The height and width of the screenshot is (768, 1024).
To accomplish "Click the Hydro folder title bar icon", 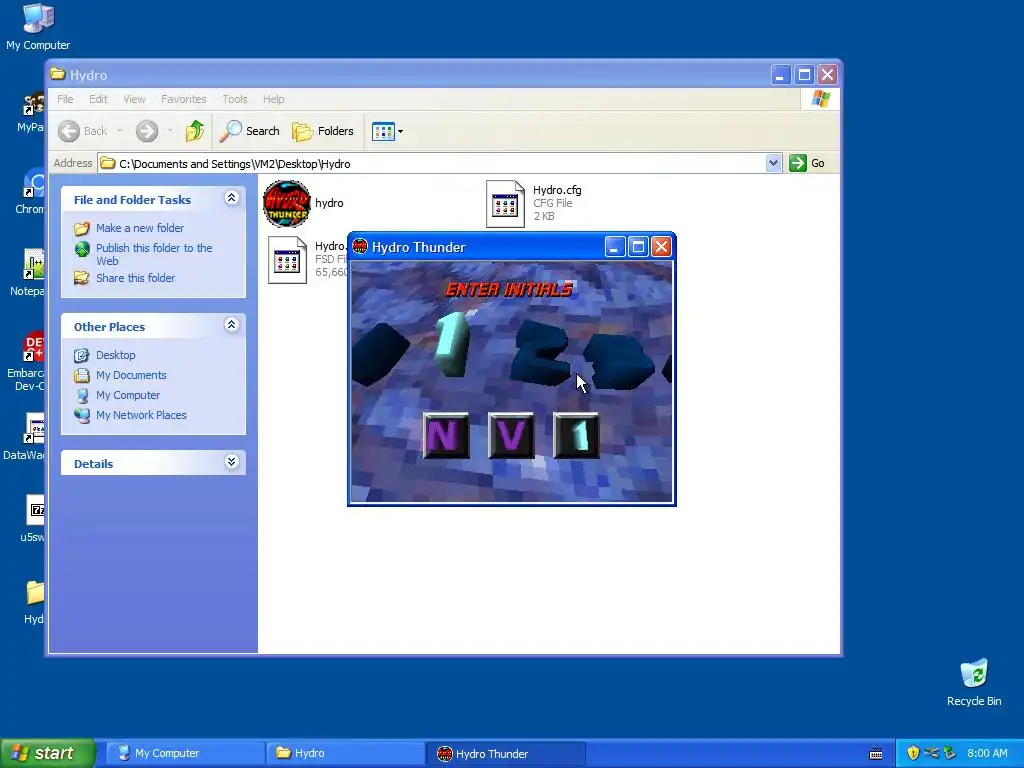I will click(x=58, y=74).
